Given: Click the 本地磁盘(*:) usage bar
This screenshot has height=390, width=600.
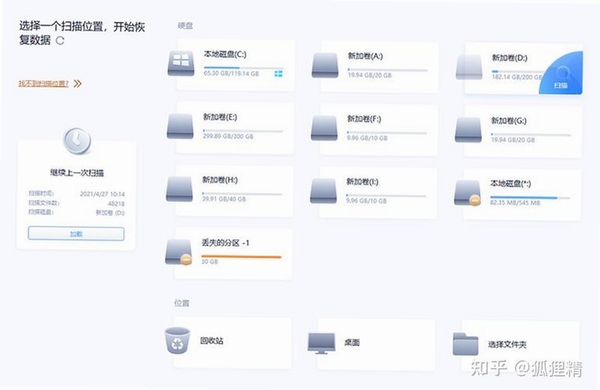Looking at the screenshot, I should click(530, 198).
